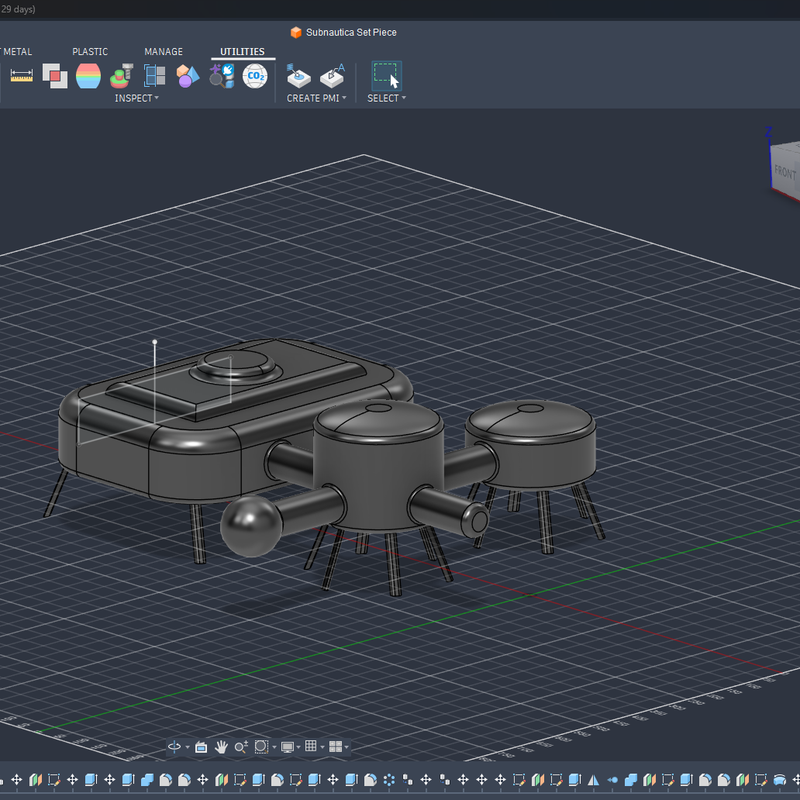Screen dimensions: 800x800
Task: Open the CO2 sustainability insights tool
Action: 255,76
